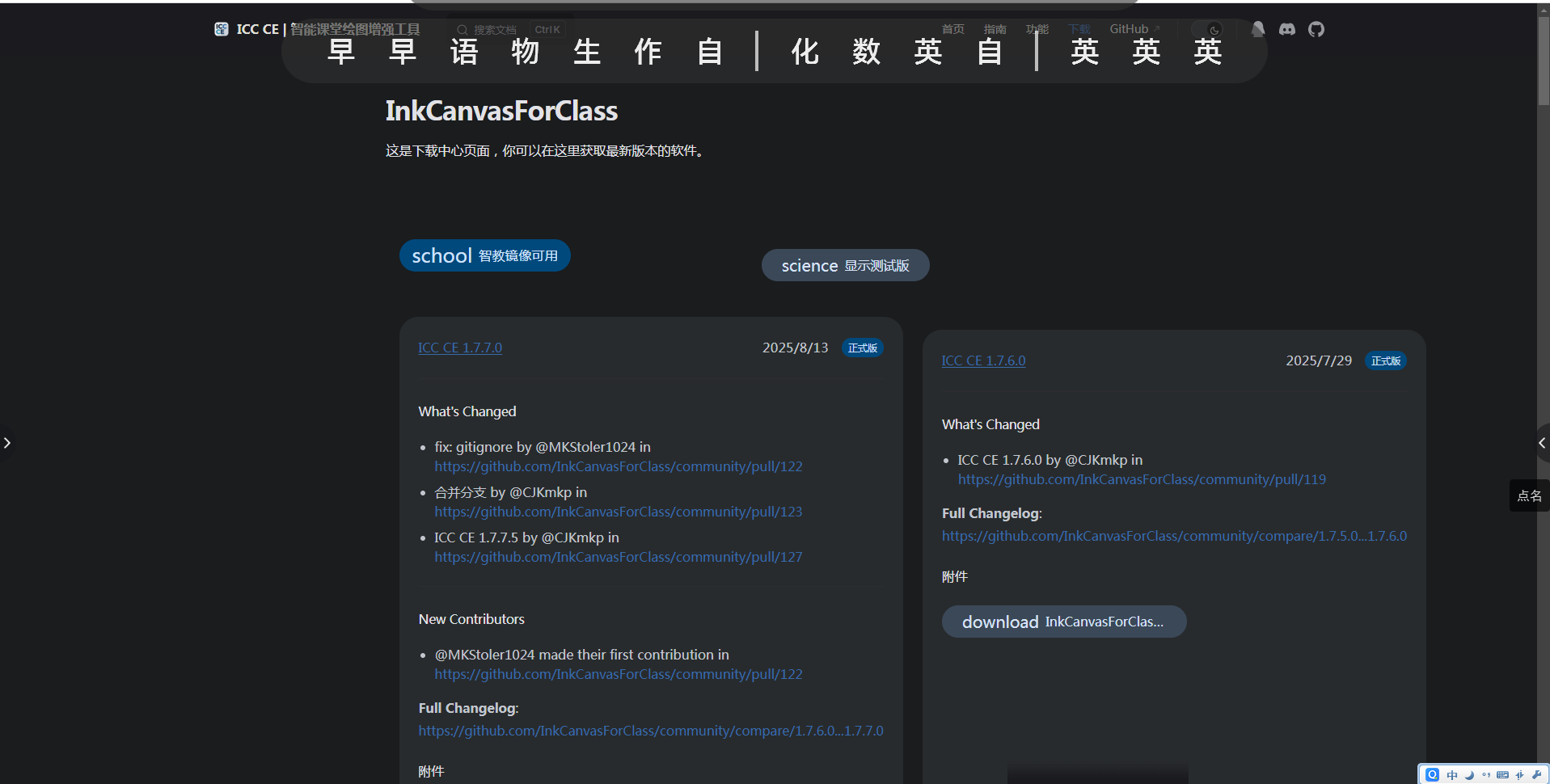Viewport: 1550px width, 784px height.
Task: Click the 点名 roll call button
Action: (1529, 495)
